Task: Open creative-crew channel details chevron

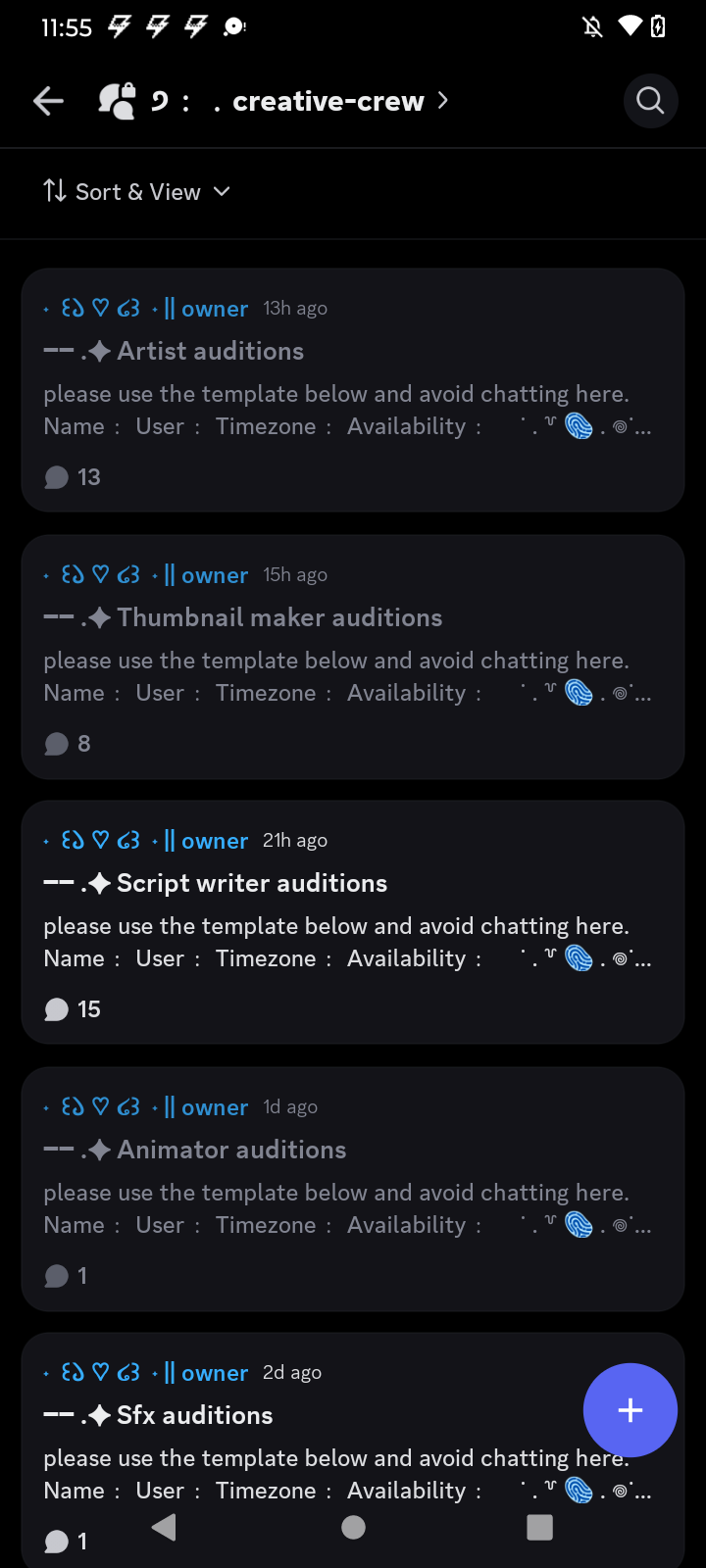Action: click(443, 101)
